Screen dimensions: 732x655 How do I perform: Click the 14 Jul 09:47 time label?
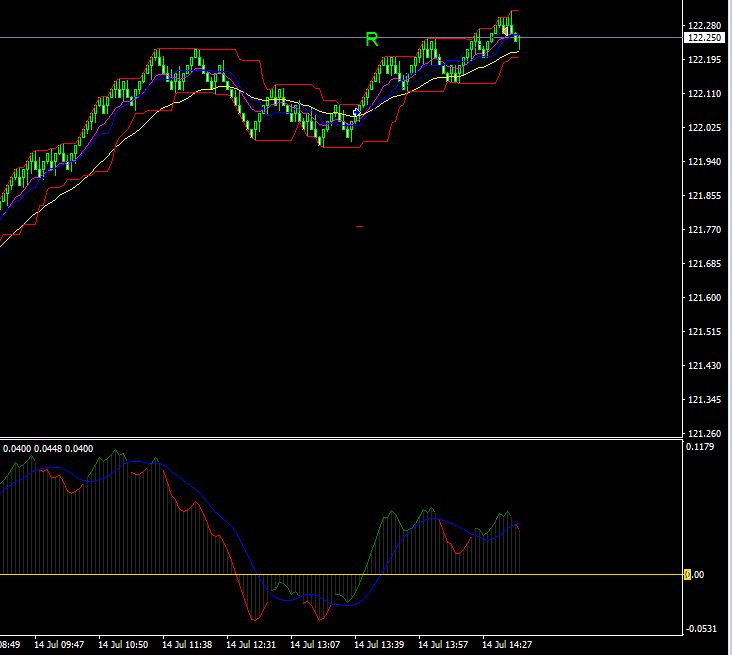pyautogui.click(x=59, y=645)
